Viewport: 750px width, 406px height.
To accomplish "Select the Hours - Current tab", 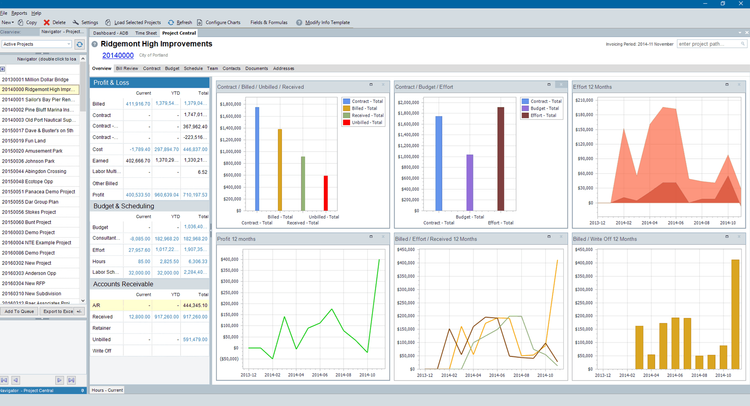I will (x=107, y=390).
